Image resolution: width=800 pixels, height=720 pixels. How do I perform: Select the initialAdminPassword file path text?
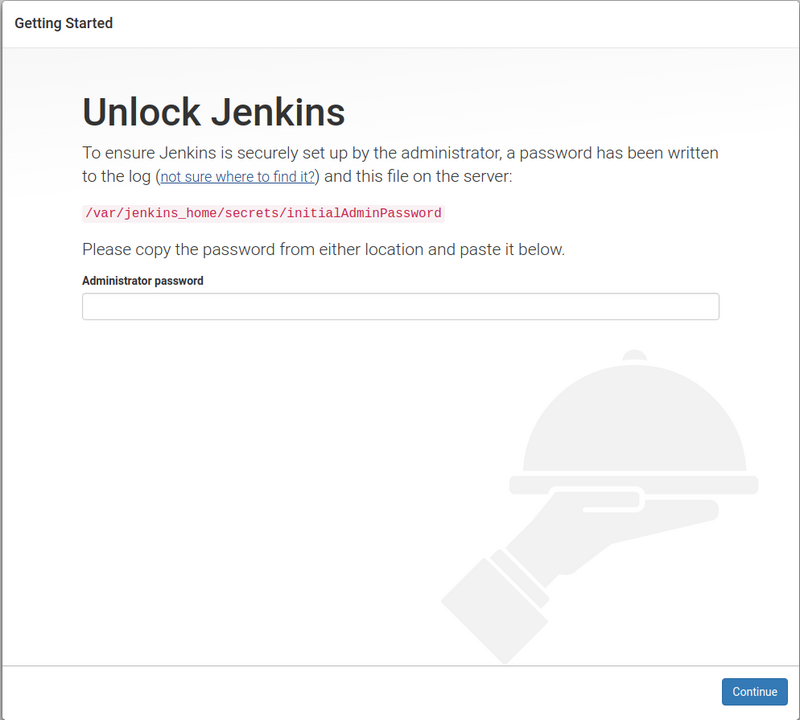(261, 212)
